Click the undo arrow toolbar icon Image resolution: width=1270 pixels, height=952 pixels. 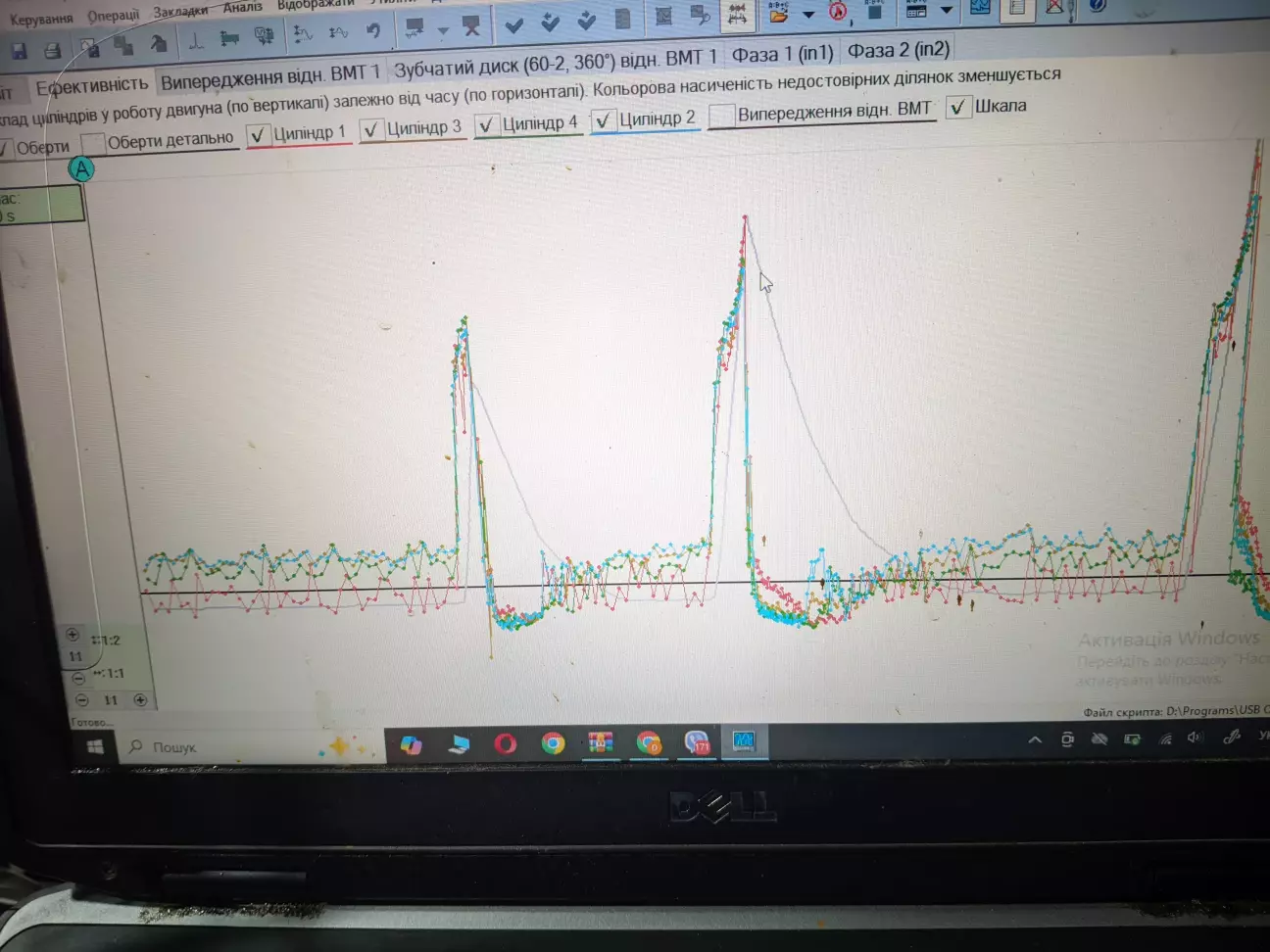(x=372, y=31)
